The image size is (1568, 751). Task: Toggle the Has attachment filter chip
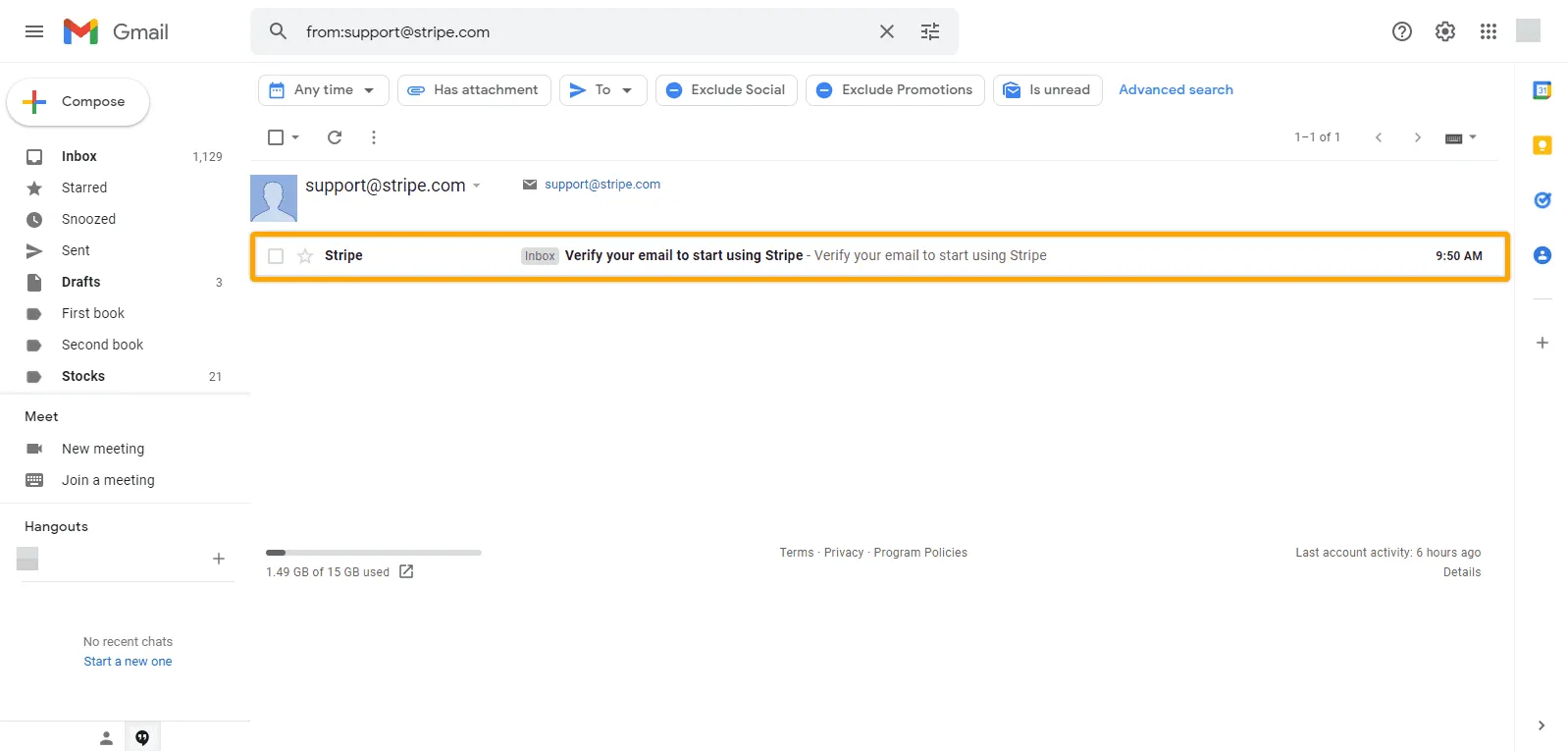click(x=474, y=90)
